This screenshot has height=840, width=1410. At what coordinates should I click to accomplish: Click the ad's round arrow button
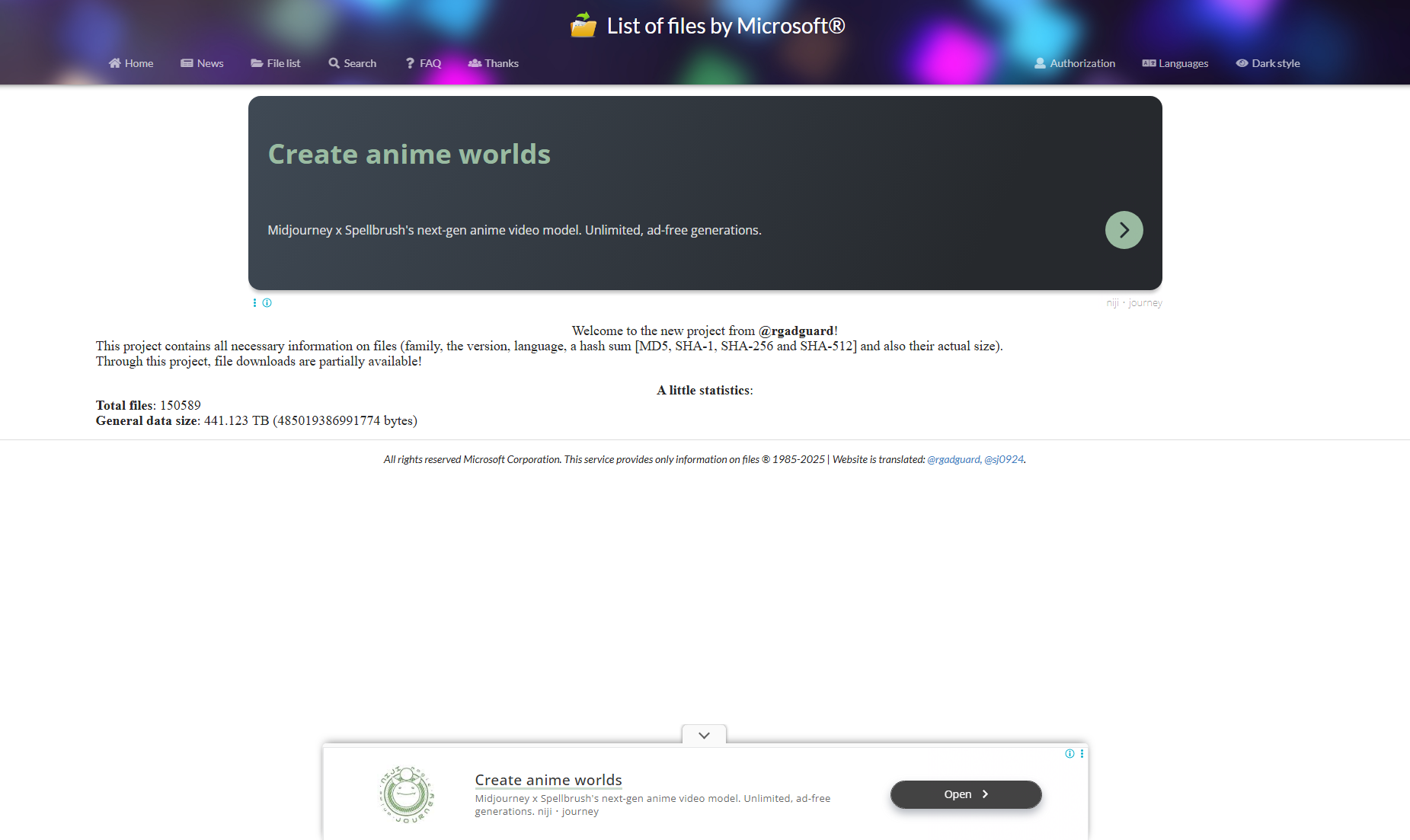pyautogui.click(x=1124, y=230)
